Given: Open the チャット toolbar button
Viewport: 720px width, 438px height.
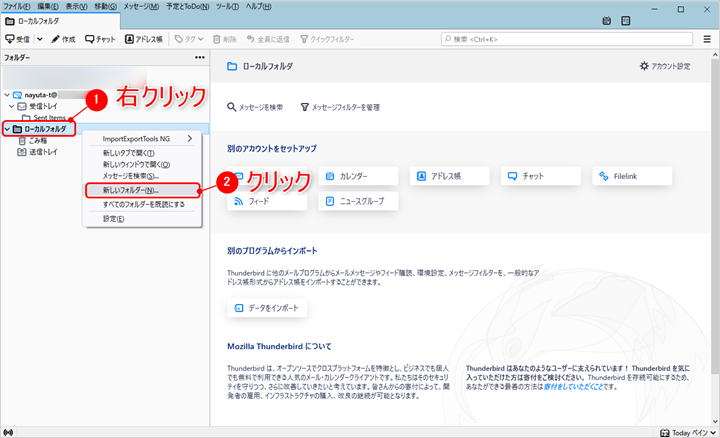Looking at the screenshot, I should 100,39.
